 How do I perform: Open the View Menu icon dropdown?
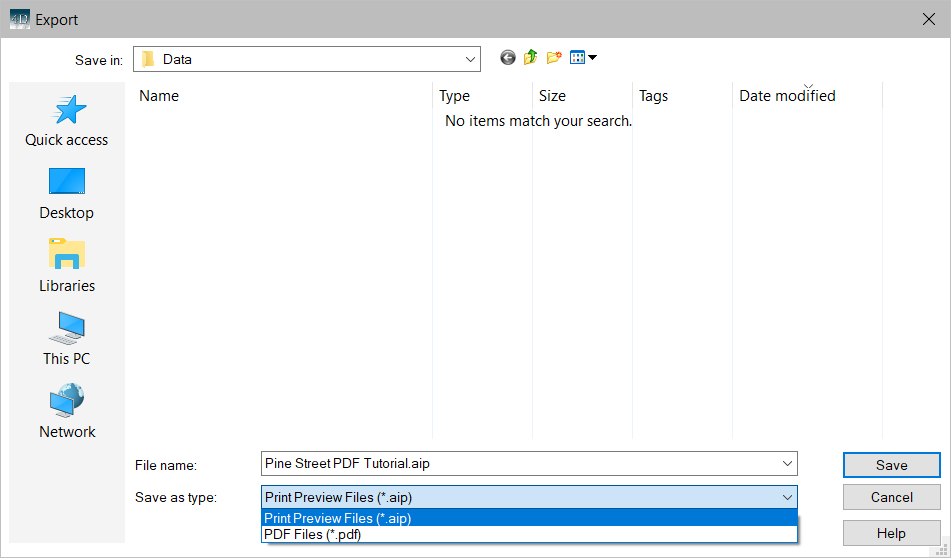[583, 58]
